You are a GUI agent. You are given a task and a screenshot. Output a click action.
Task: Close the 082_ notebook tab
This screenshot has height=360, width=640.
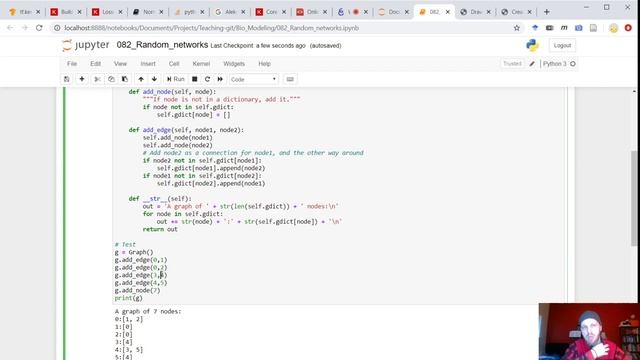(448, 12)
